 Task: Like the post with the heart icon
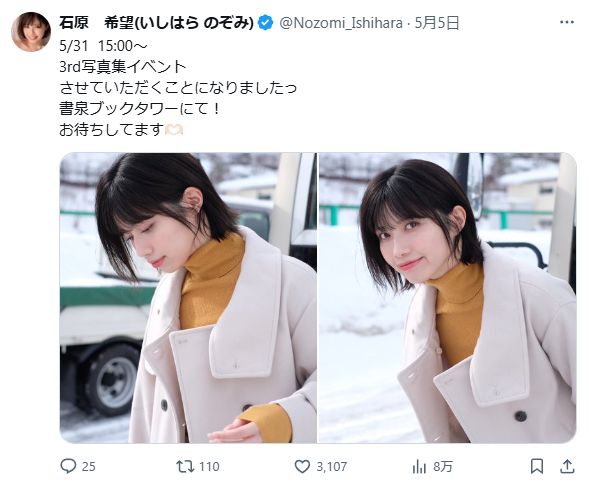click(x=302, y=466)
